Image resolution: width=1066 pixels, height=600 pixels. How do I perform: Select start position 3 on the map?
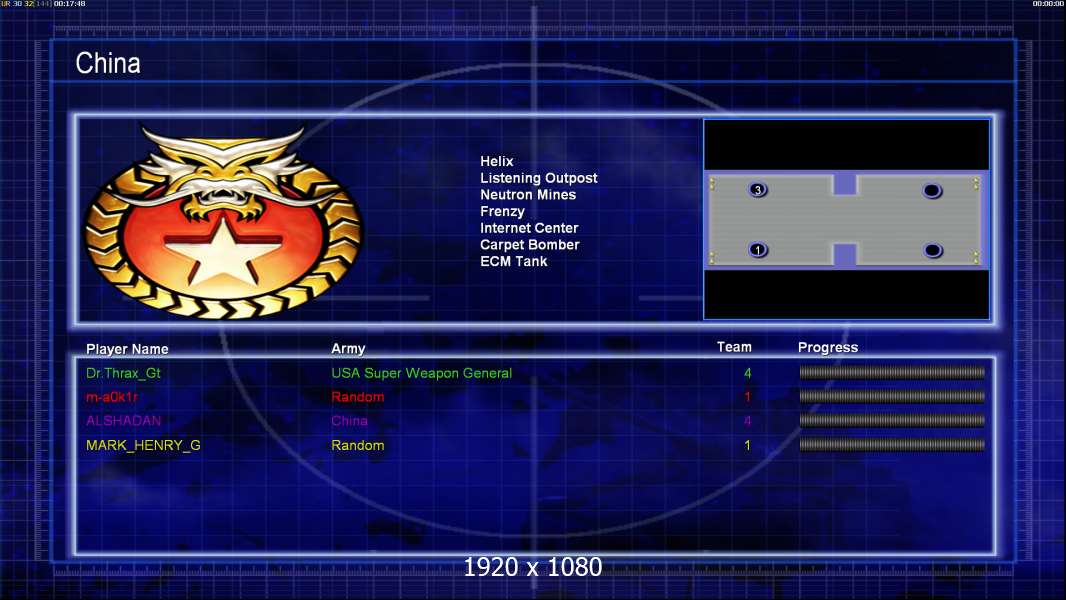tap(757, 190)
